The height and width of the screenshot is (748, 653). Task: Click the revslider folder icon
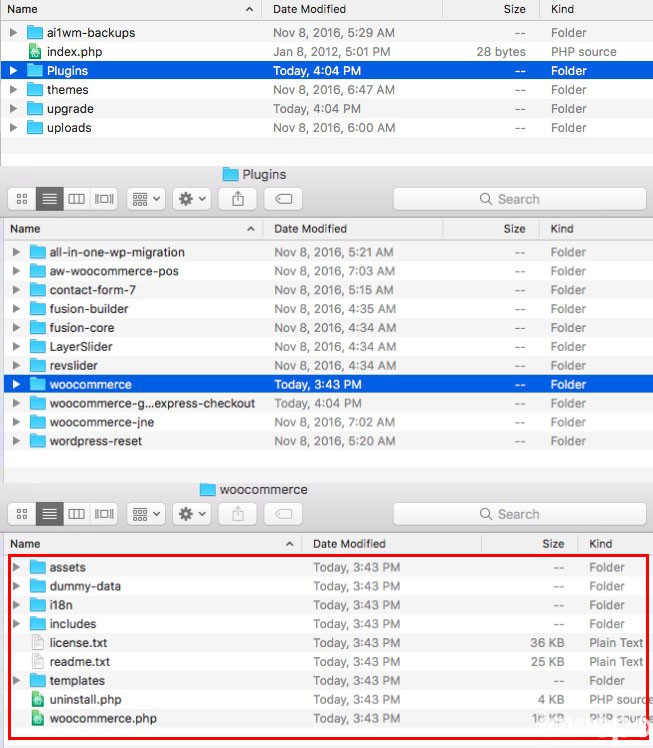coord(38,365)
